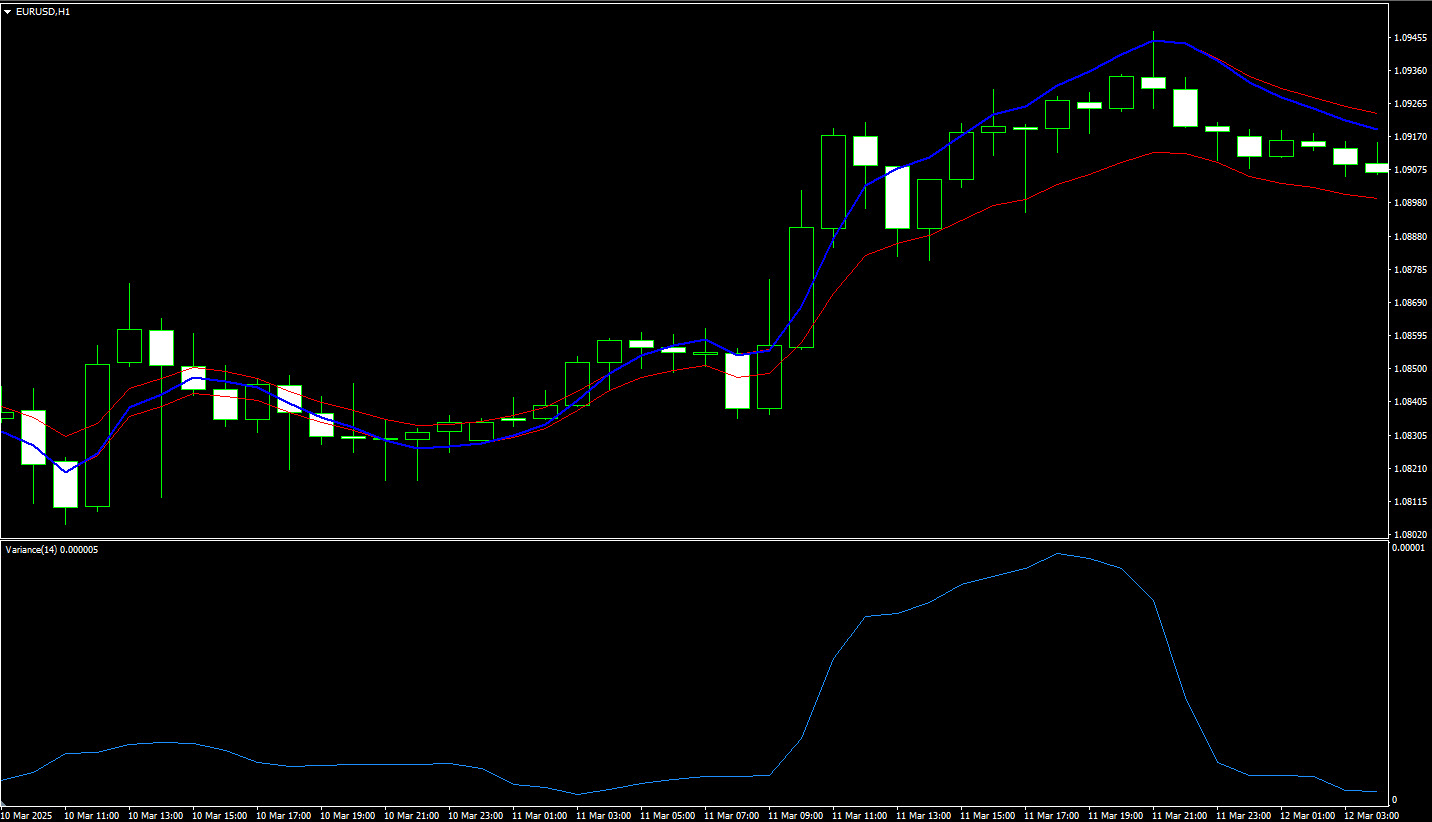Click the 1.08690 price scale value
Viewport: 1432px width, 822px height.
(x=1409, y=303)
